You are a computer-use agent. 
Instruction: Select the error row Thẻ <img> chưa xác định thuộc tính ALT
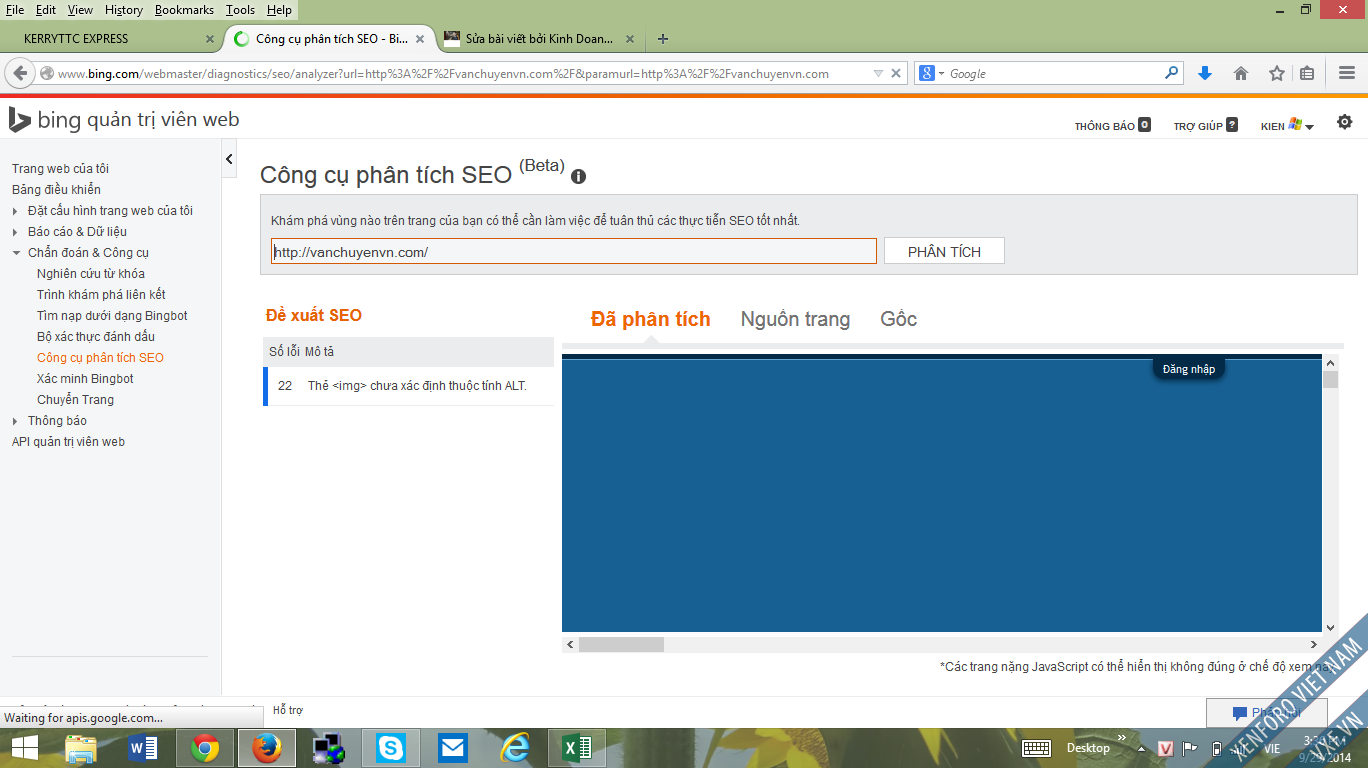(x=408, y=386)
